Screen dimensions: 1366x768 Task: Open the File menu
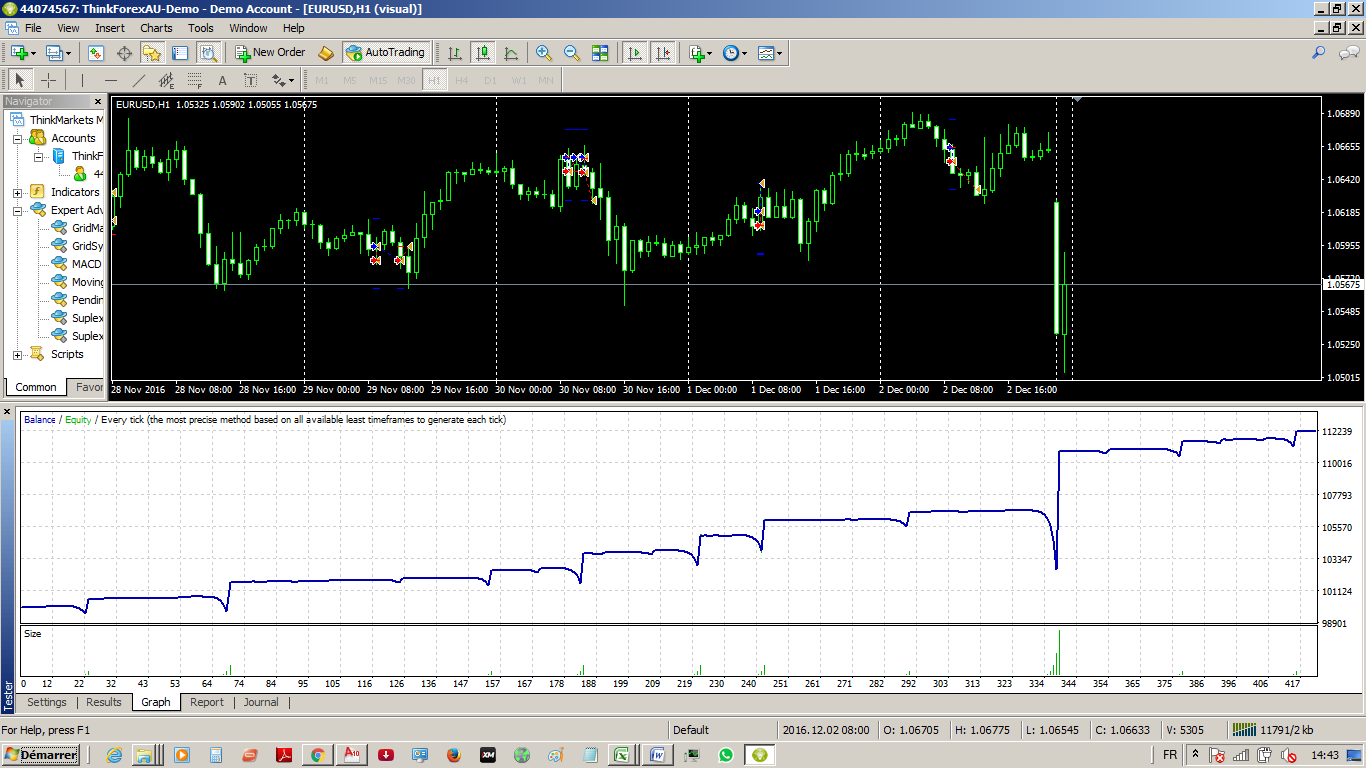(x=33, y=28)
